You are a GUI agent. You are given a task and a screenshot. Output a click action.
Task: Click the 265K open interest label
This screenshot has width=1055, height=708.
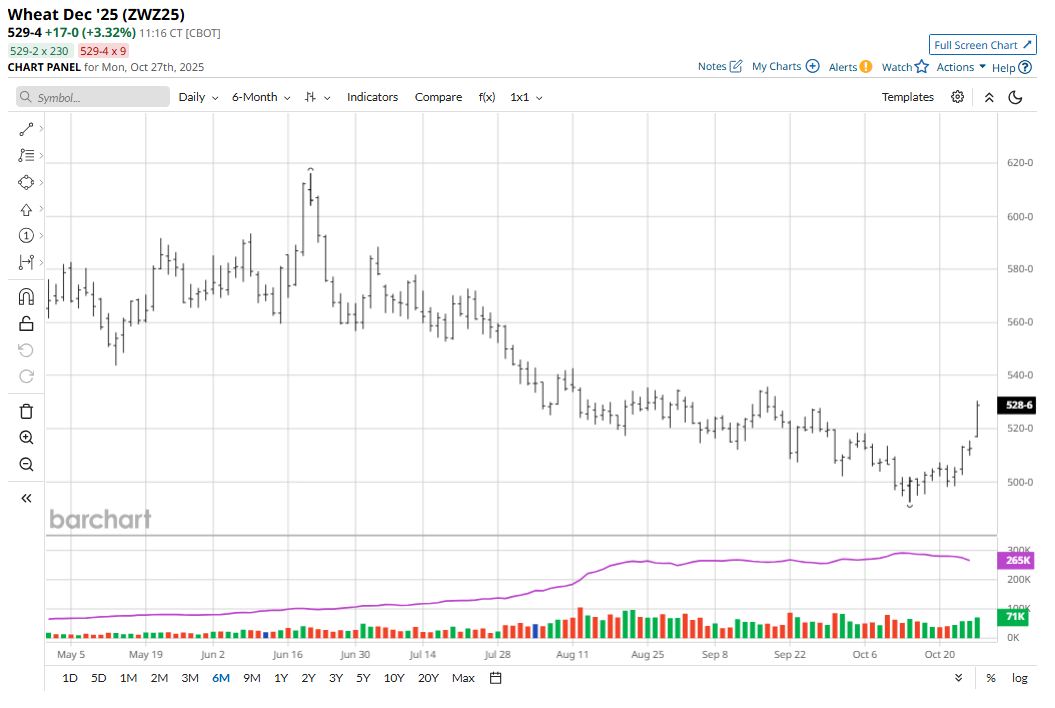1016,560
